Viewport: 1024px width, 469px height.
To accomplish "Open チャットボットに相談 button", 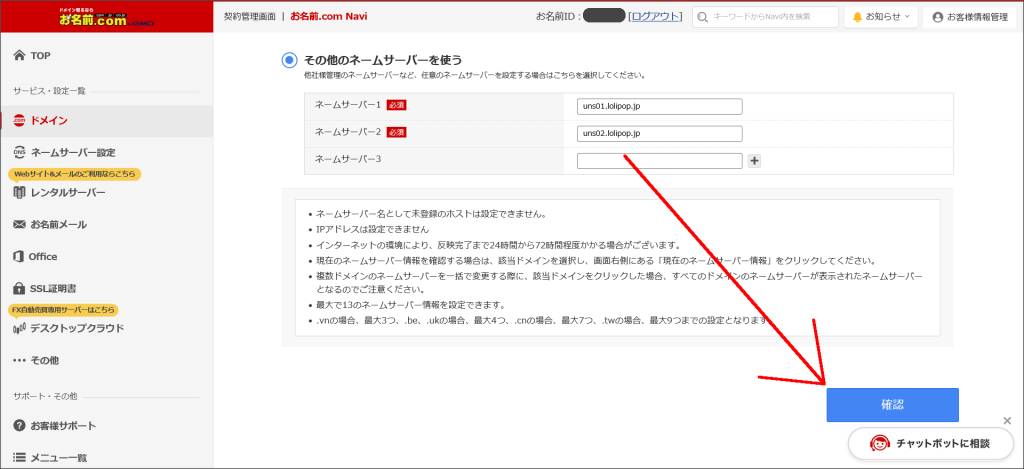I will click(930, 444).
